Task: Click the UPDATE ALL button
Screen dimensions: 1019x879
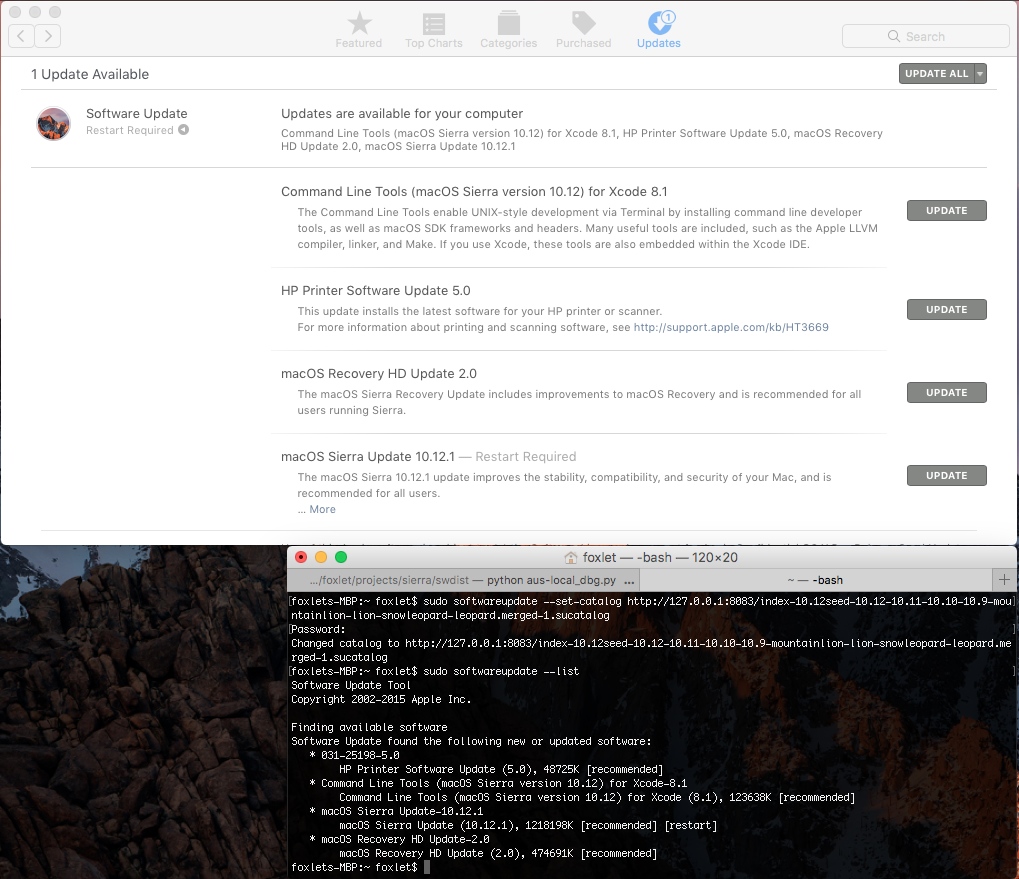Action: (936, 73)
